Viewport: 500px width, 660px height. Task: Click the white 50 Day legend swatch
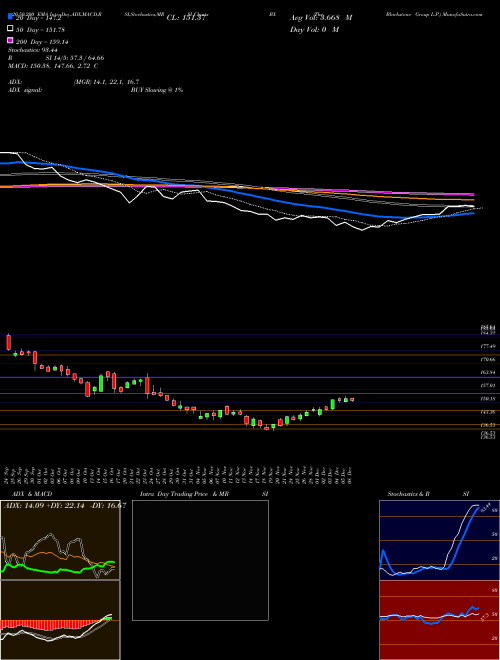click(x=10, y=29)
